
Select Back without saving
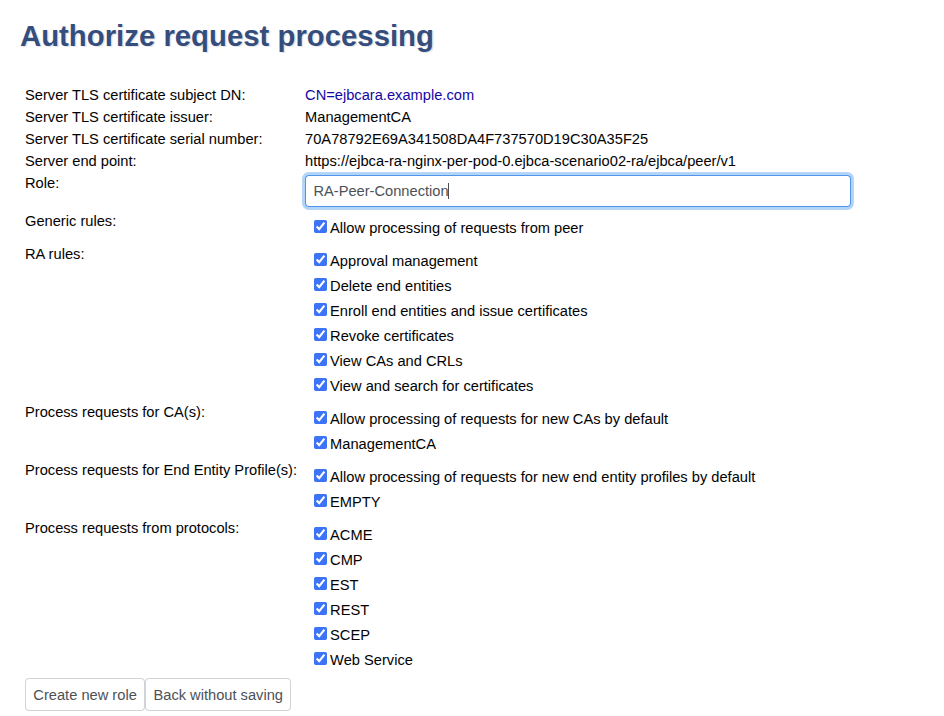[x=218, y=694]
